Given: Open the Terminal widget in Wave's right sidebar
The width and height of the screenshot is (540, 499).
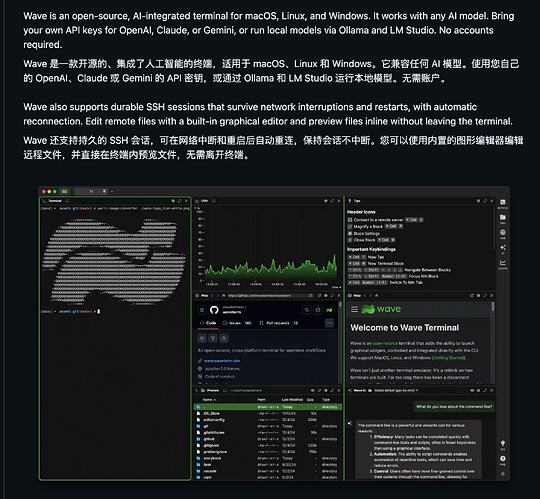Looking at the screenshot, I should [x=502, y=203].
